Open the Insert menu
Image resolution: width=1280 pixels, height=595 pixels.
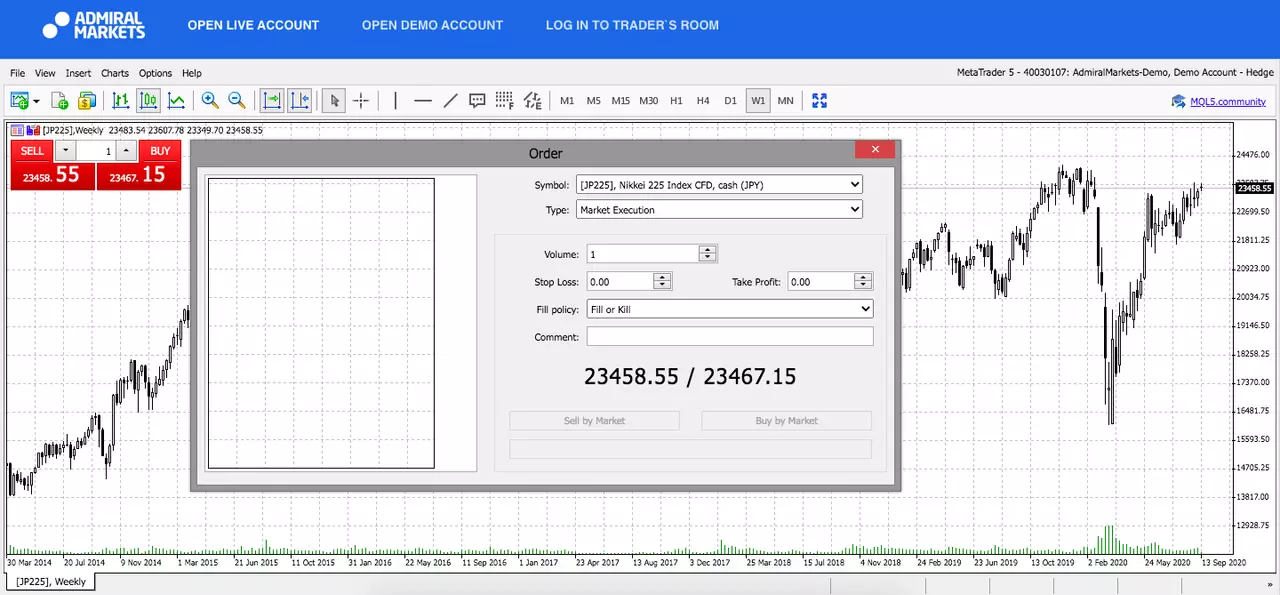click(x=78, y=73)
